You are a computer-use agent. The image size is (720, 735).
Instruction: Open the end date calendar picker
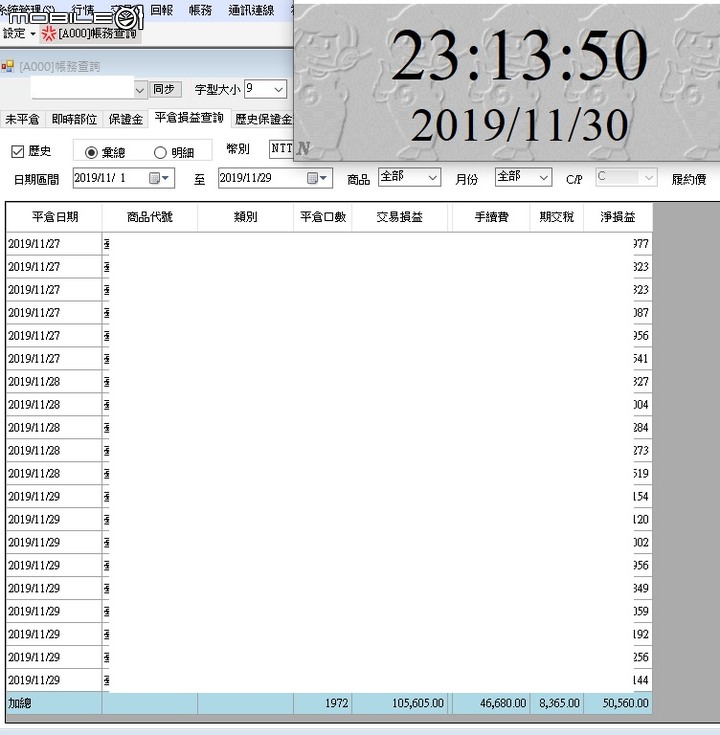(317, 178)
